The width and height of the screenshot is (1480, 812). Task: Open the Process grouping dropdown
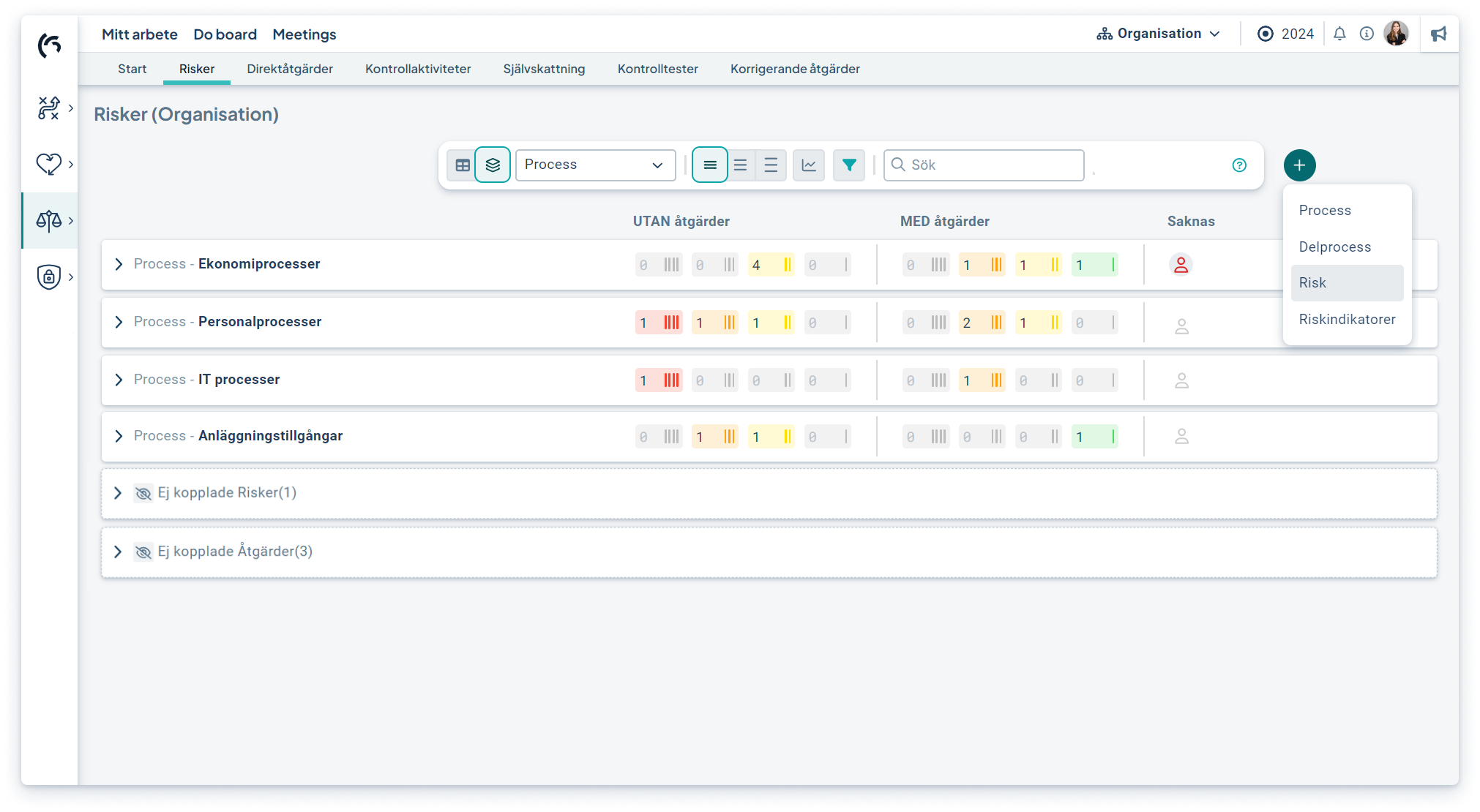point(595,165)
